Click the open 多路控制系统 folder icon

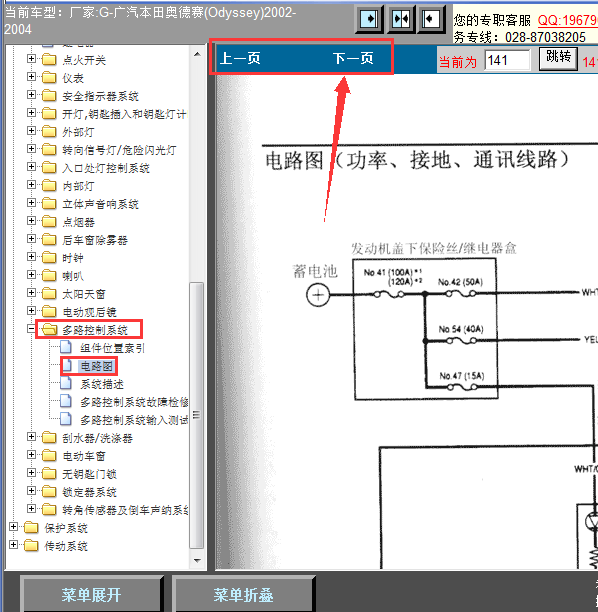click(x=49, y=330)
